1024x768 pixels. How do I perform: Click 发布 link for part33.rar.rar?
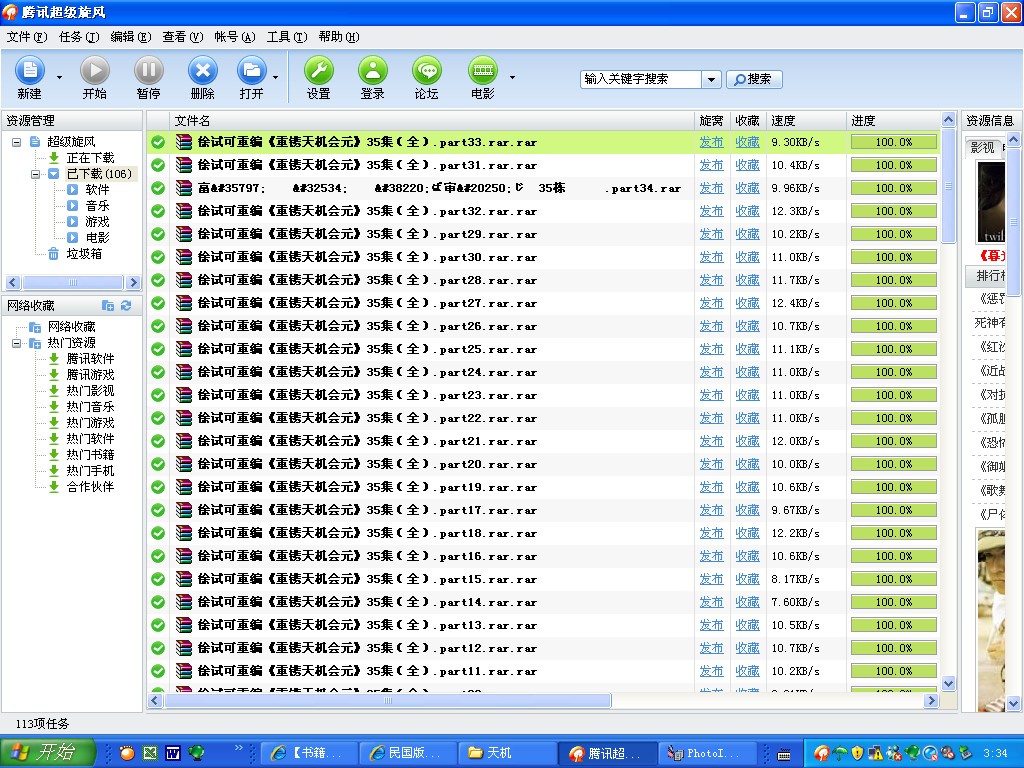[x=711, y=142]
